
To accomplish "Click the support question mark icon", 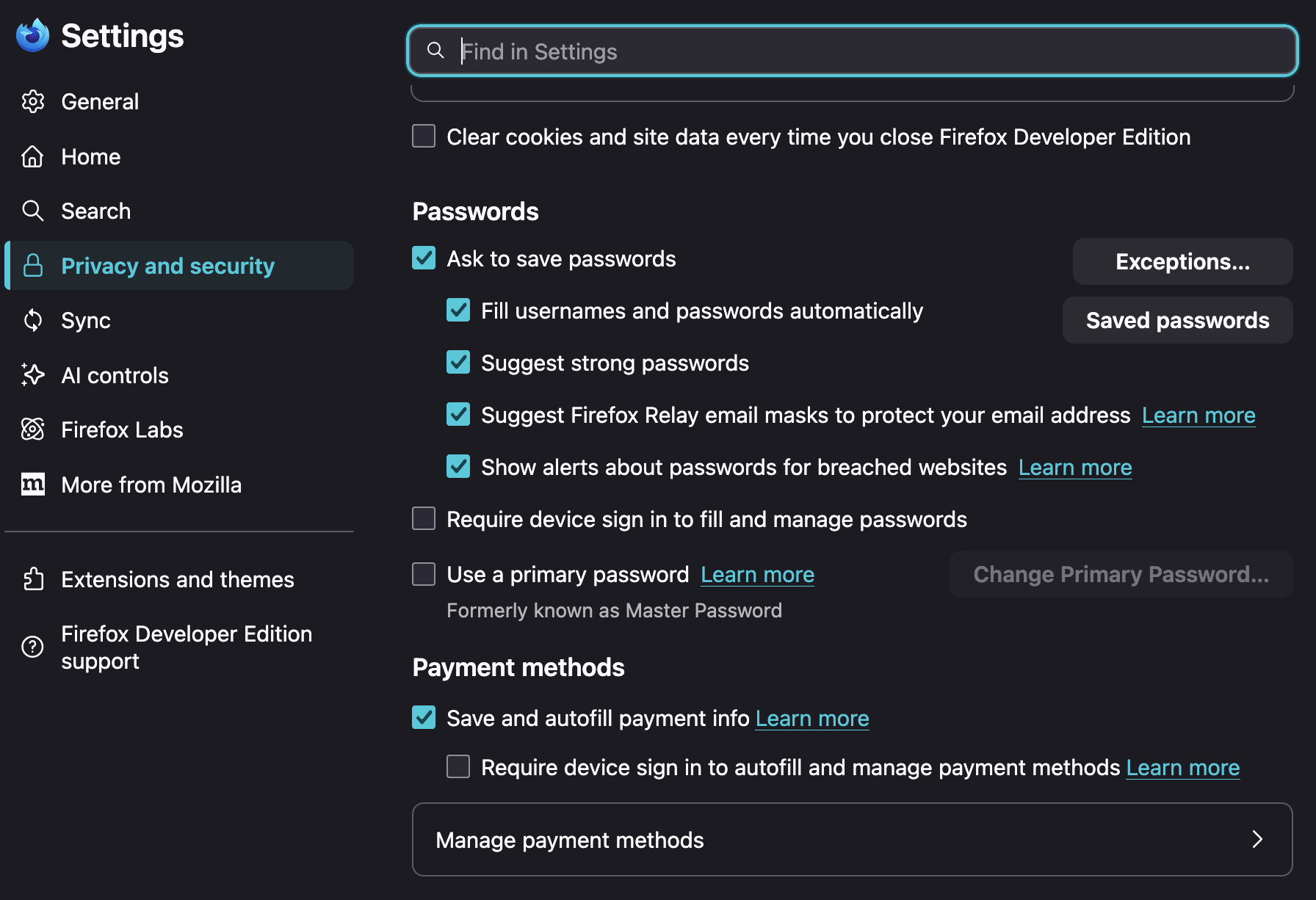I will click(33, 647).
